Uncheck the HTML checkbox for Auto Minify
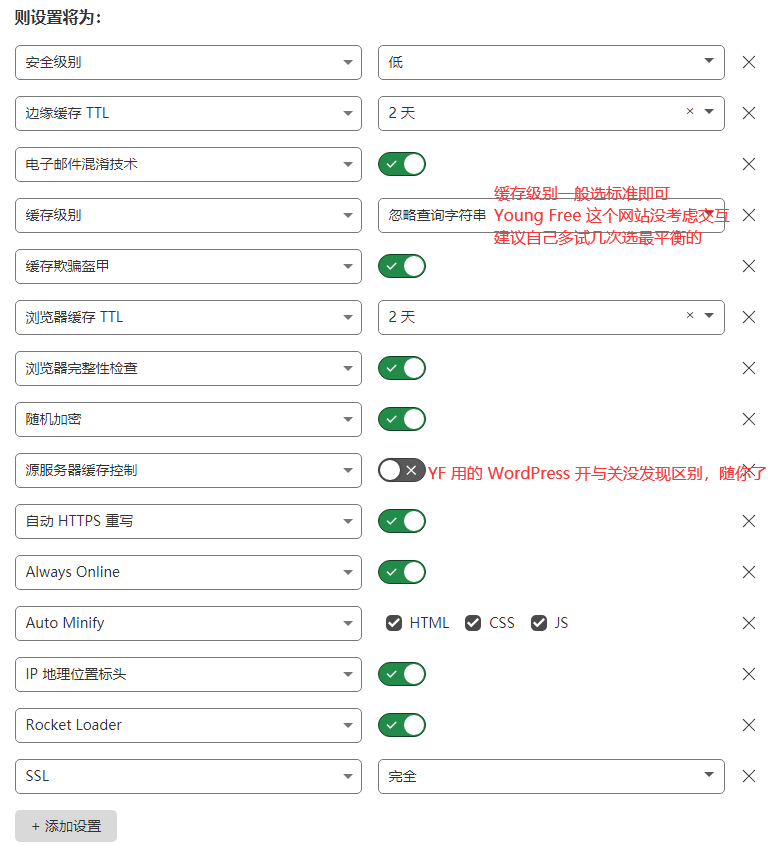 coord(394,623)
